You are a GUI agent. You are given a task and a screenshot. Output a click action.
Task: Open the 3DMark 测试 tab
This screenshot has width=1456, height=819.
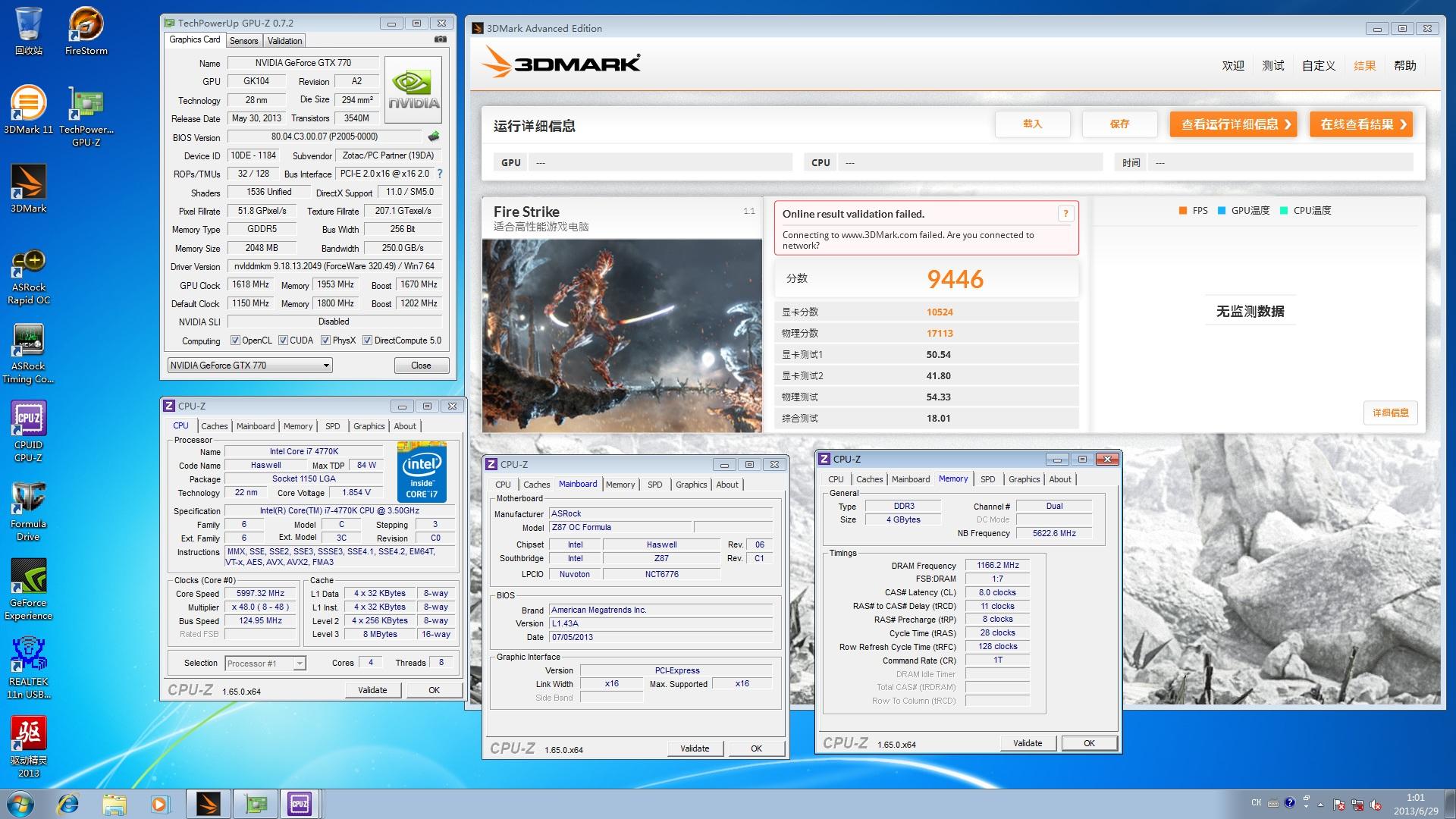(1272, 66)
